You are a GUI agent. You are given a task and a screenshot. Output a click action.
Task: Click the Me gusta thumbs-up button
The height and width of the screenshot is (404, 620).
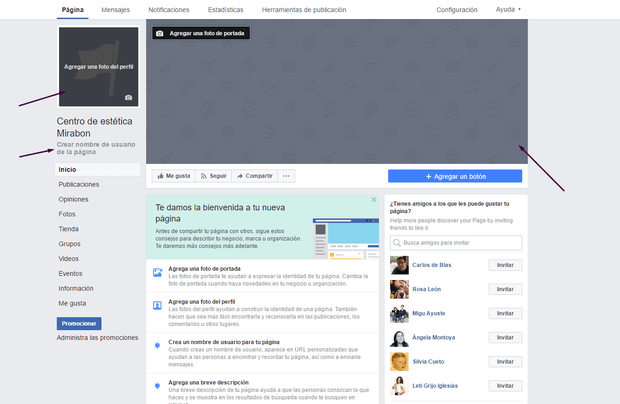tap(174, 176)
